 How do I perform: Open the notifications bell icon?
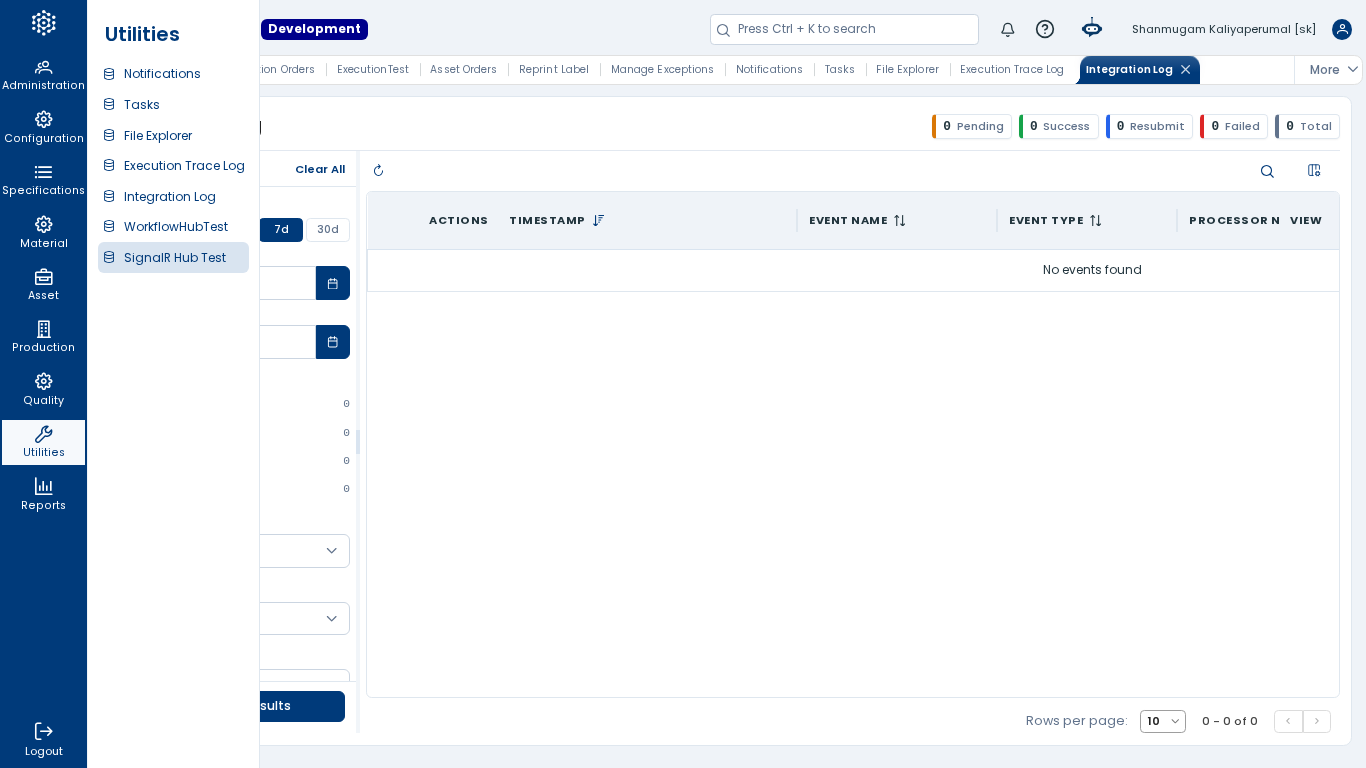pos(1008,29)
